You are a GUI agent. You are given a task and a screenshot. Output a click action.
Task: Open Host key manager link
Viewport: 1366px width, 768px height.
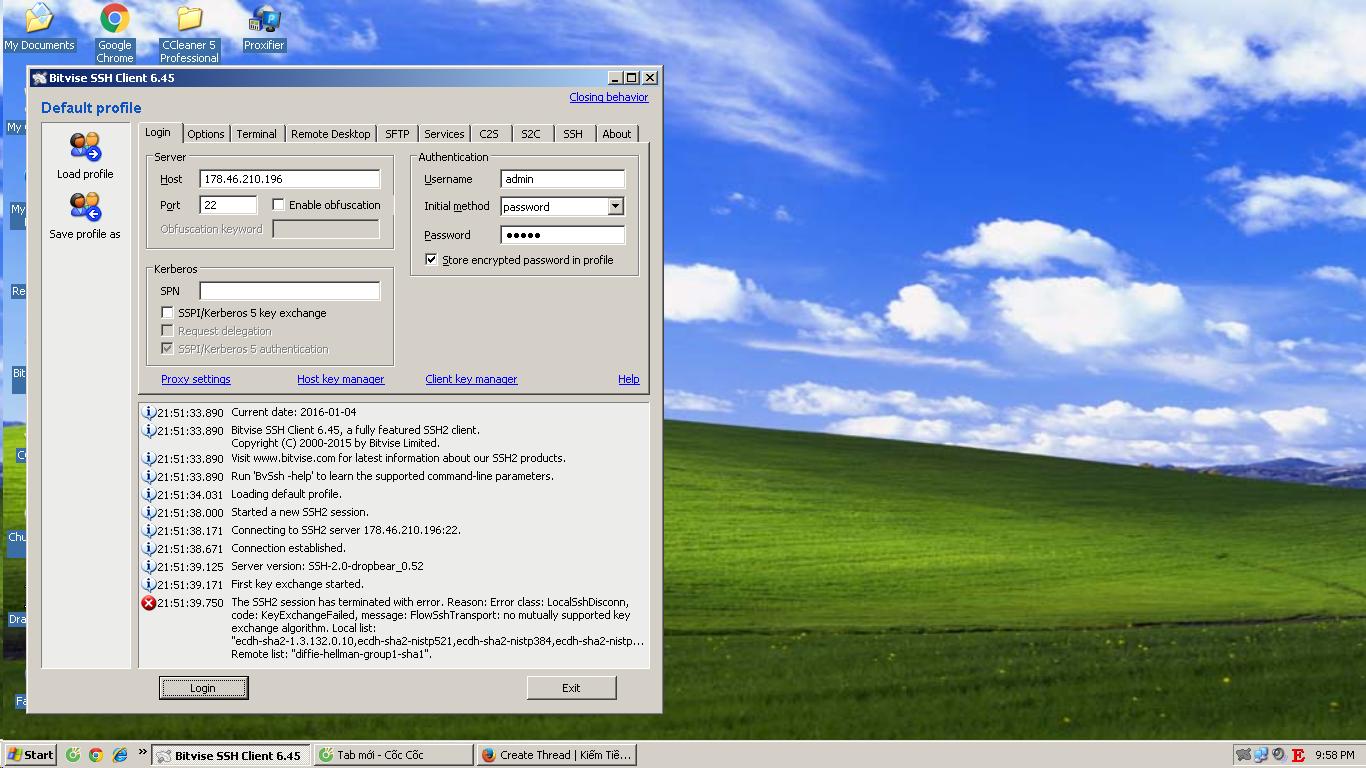tap(340, 379)
